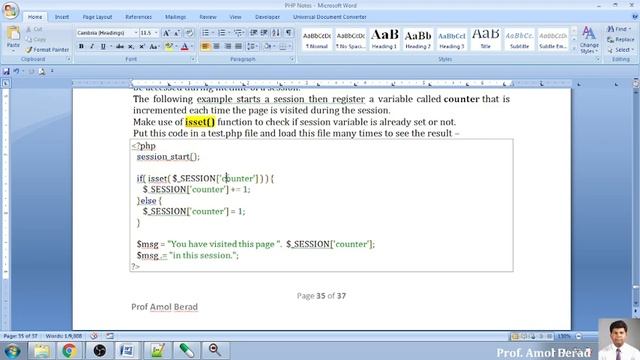Open File Explorer from taskbar
This screenshot has width=640, height=360.
coord(41,351)
